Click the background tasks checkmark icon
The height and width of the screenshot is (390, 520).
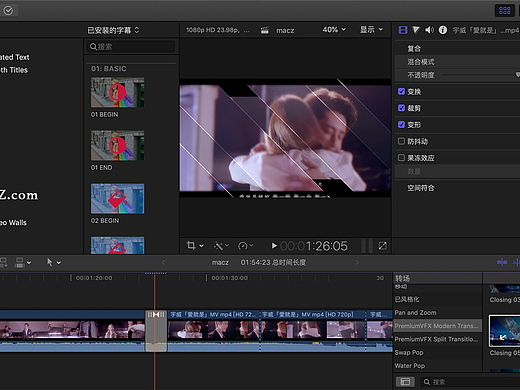click(x=8, y=11)
